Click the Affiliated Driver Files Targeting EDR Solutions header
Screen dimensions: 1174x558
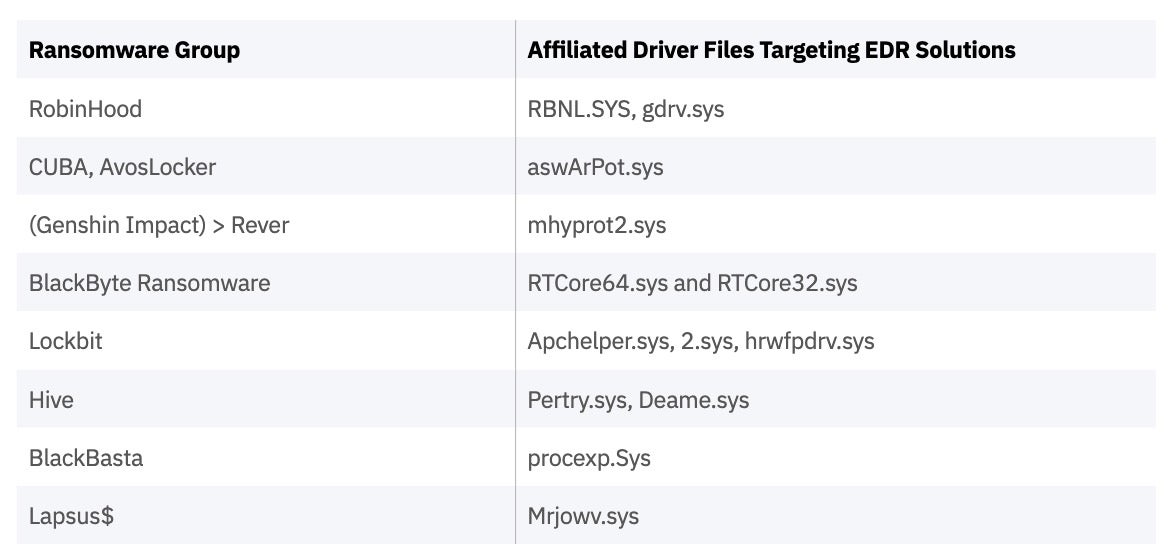(x=771, y=50)
